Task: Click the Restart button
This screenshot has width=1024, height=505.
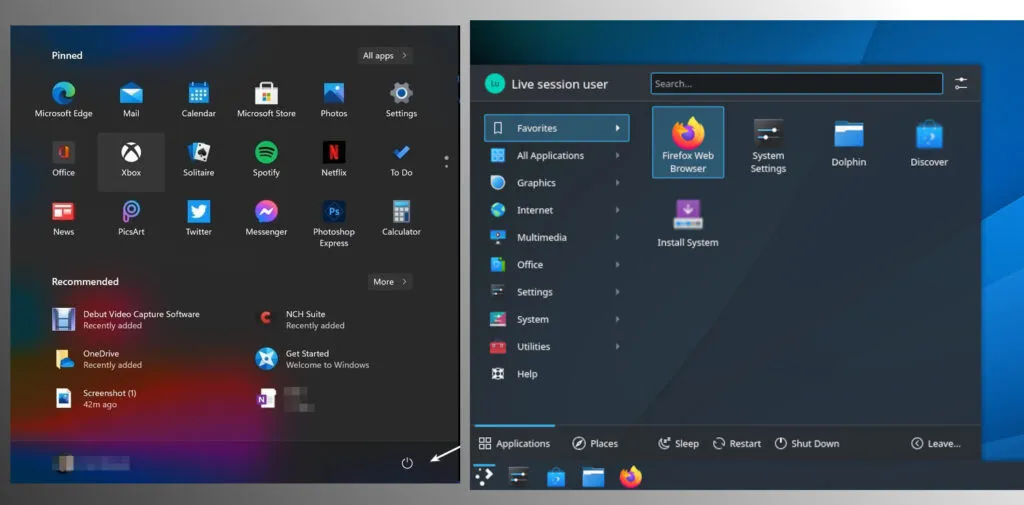Action: (737, 444)
